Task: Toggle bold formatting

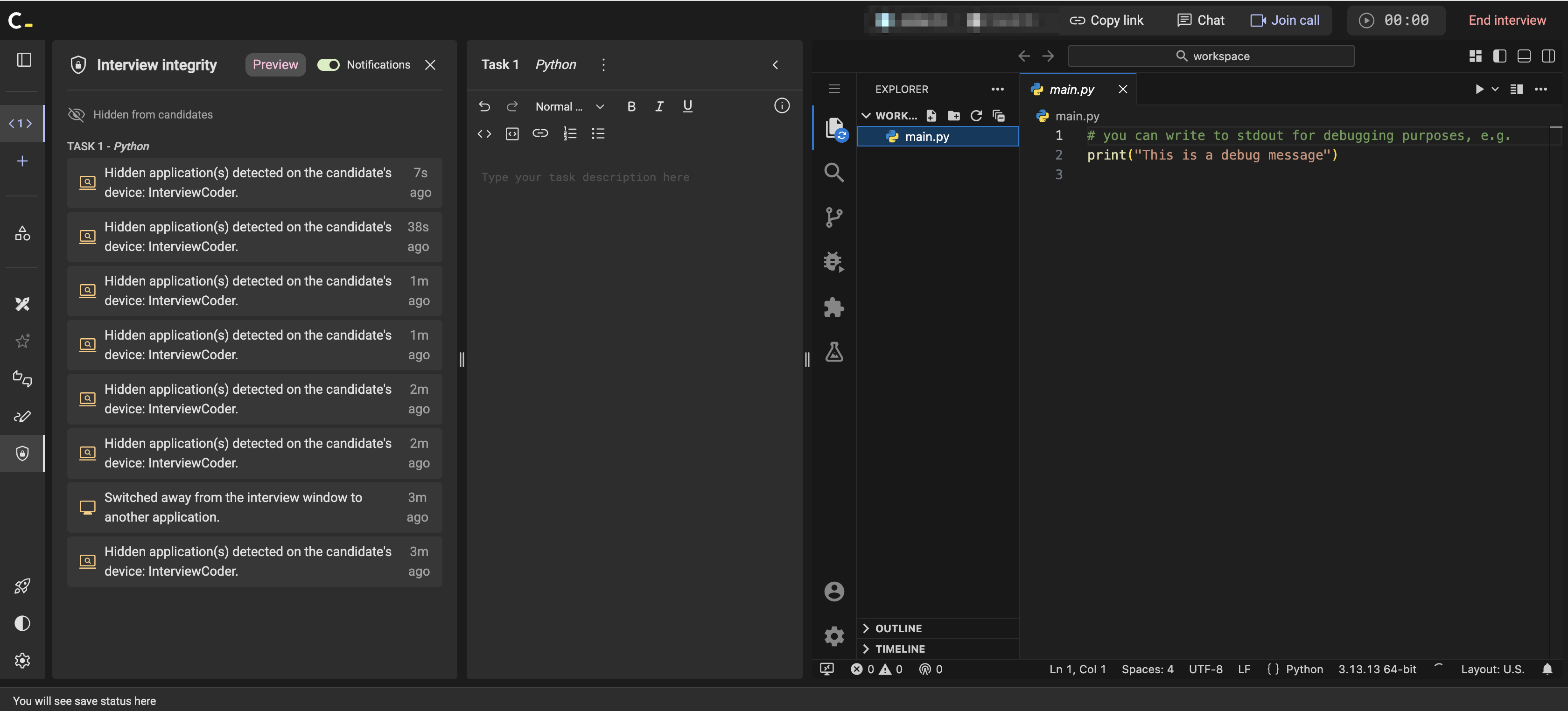Action: (631, 106)
